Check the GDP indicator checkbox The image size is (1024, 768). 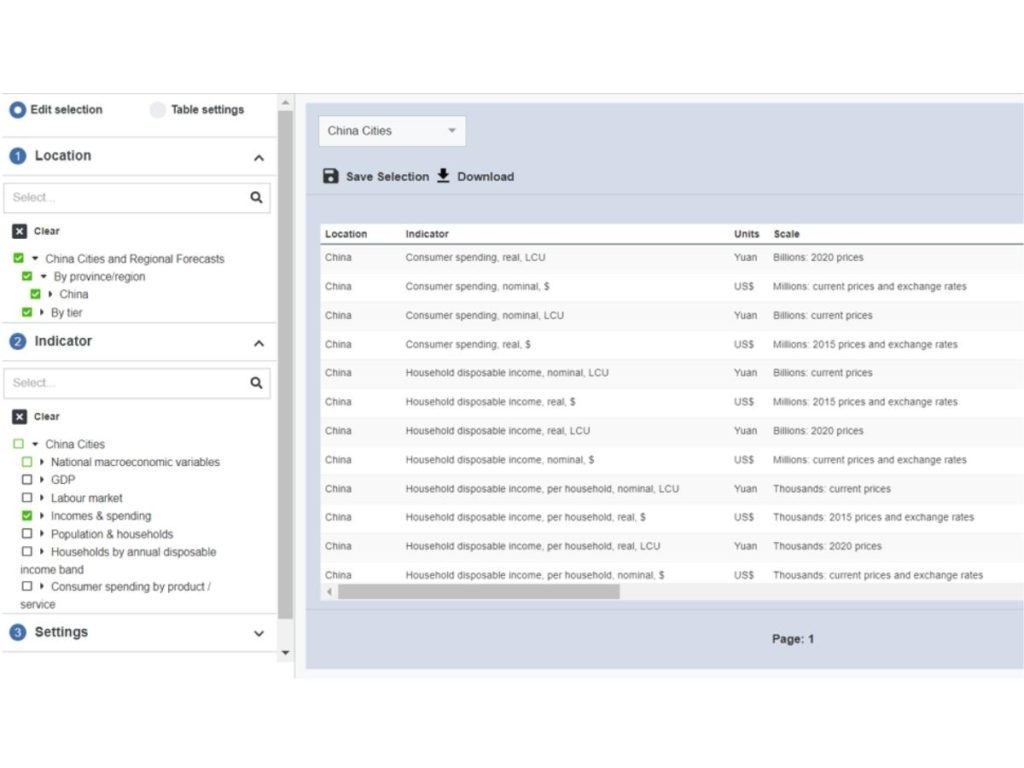pyautogui.click(x=27, y=480)
